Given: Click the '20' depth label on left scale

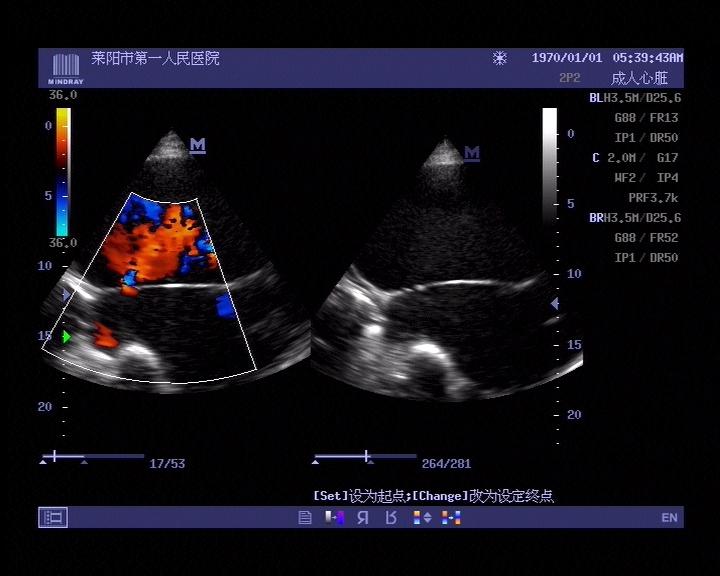Looking at the screenshot, I should click(x=45, y=407).
